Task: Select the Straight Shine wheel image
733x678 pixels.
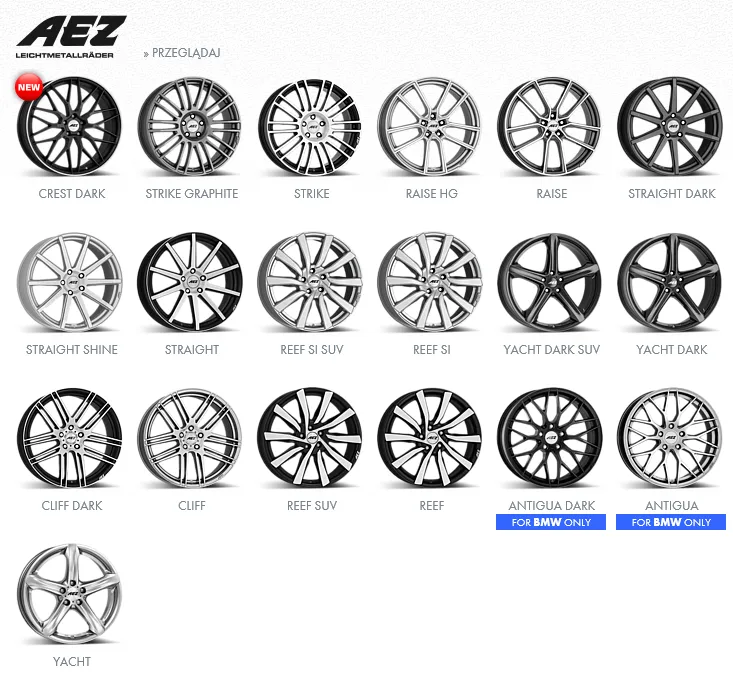Action: point(70,282)
